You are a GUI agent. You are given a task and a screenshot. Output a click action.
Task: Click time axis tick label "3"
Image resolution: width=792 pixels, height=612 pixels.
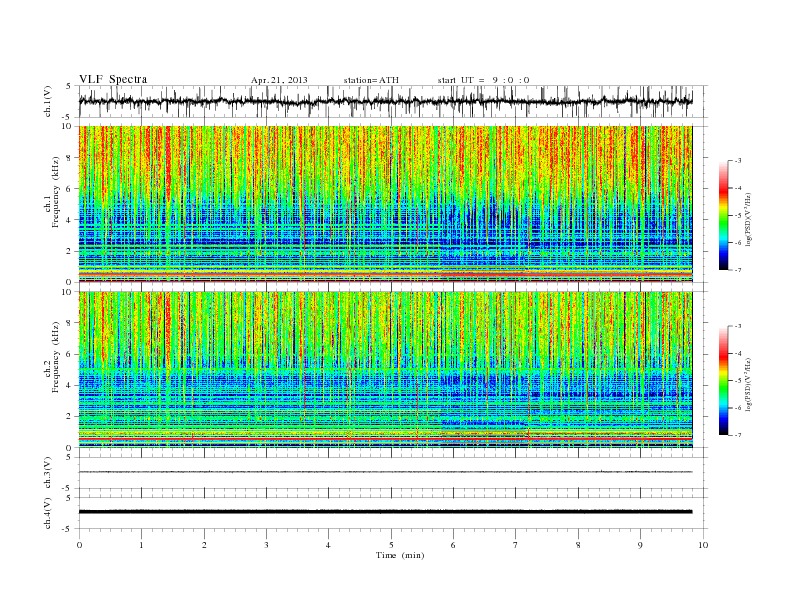(x=266, y=545)
